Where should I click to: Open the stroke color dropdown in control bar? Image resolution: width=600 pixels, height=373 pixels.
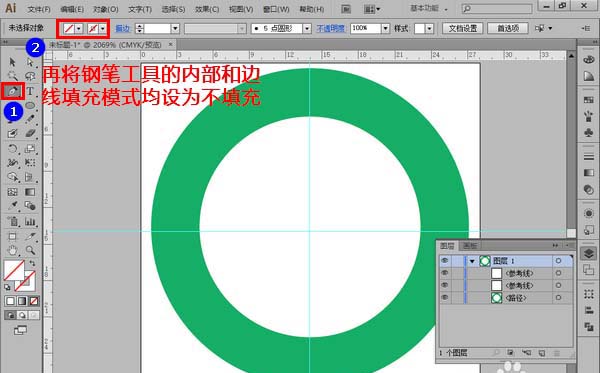[x=102, y=28]
